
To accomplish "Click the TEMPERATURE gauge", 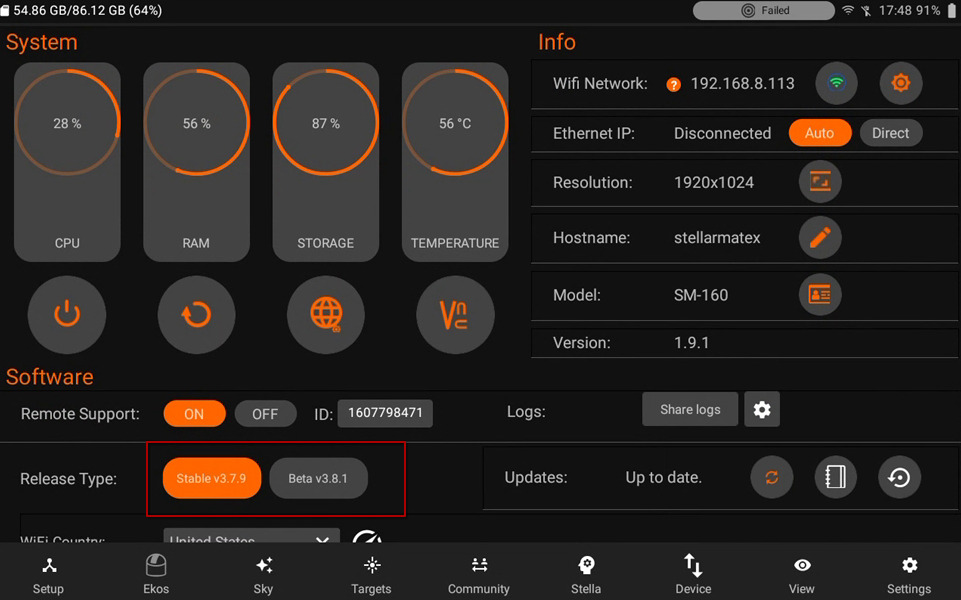I will (x=455, y=162).
